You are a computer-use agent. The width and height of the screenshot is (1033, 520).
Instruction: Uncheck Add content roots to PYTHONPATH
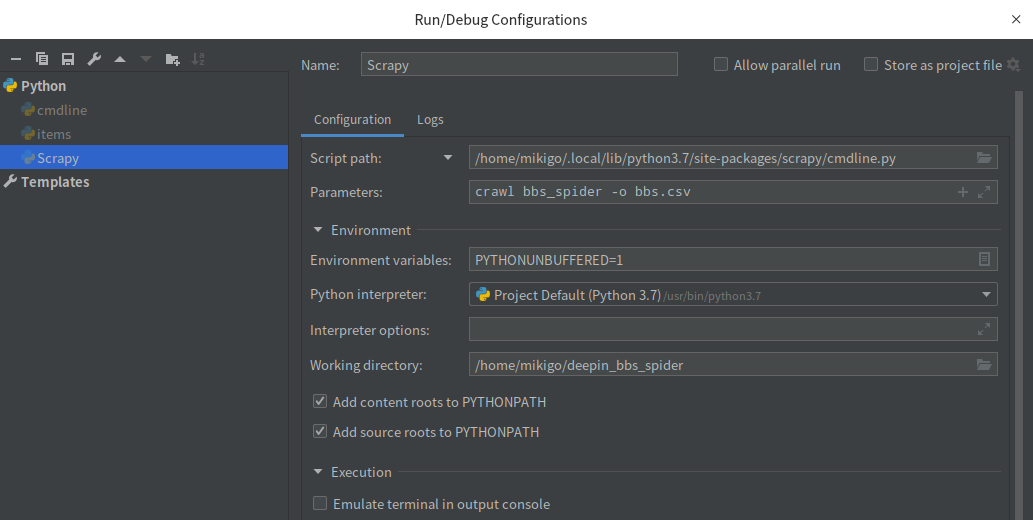click(x=320, y=402)
